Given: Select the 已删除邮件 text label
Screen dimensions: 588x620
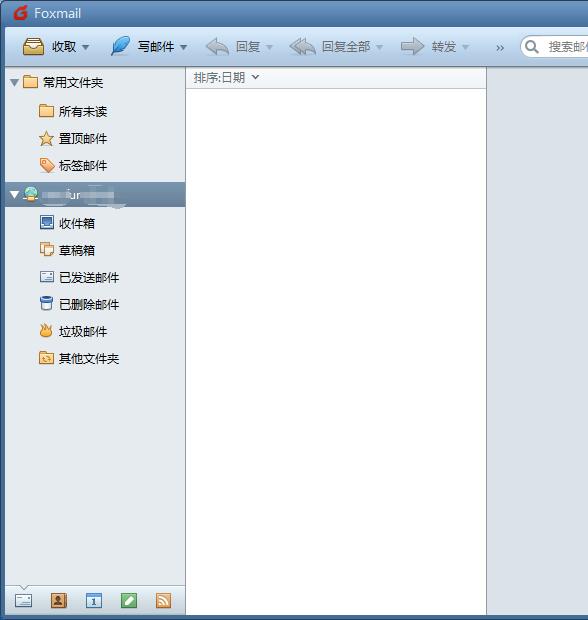Looking at the screenshot, I should (x=89, y=304).
